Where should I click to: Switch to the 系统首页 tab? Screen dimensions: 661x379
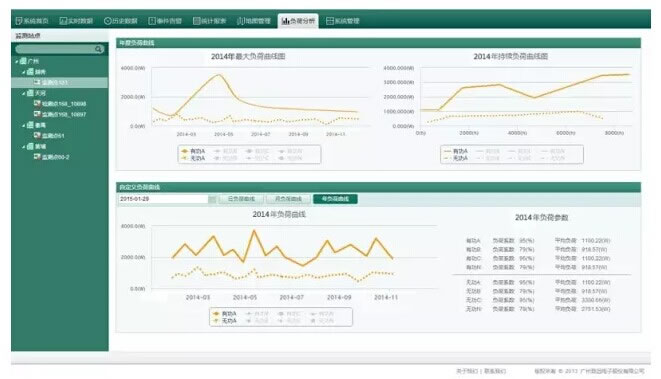32,21
